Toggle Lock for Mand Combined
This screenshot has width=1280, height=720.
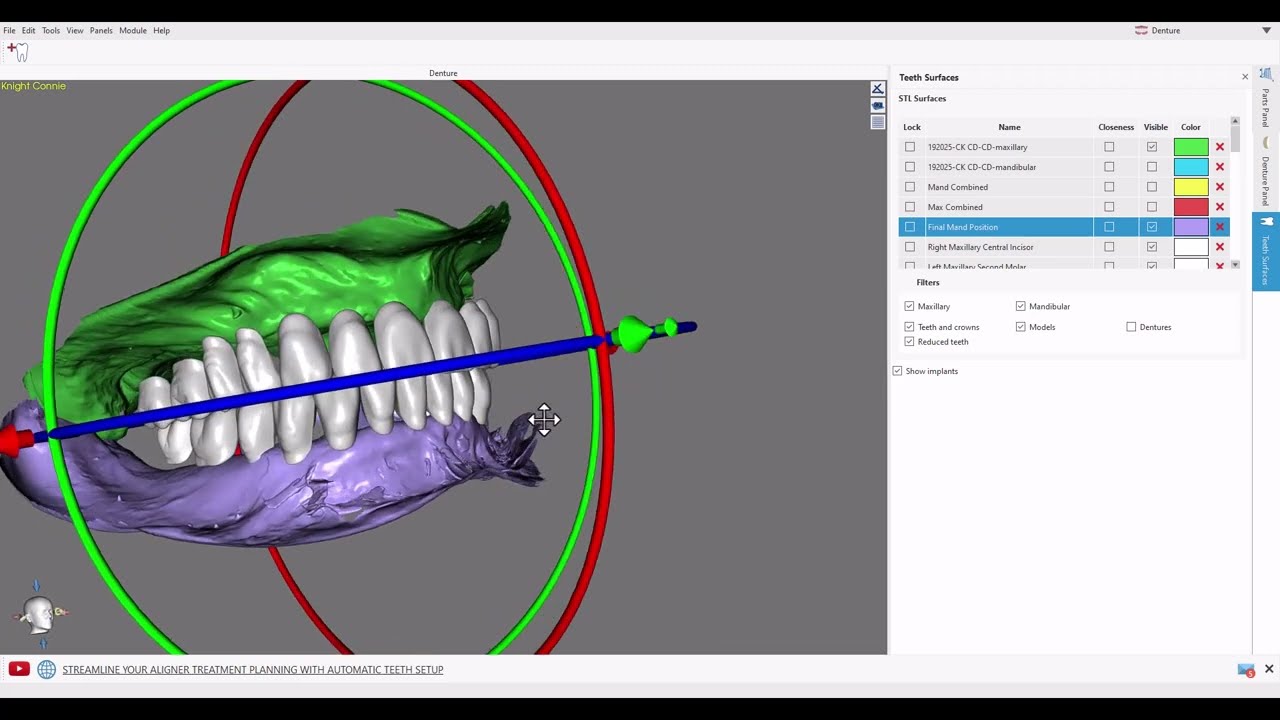pos(910,187)
